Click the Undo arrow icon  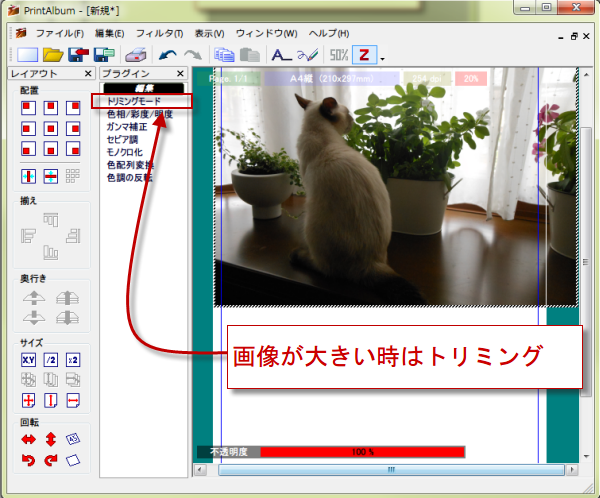coord(167,55)
